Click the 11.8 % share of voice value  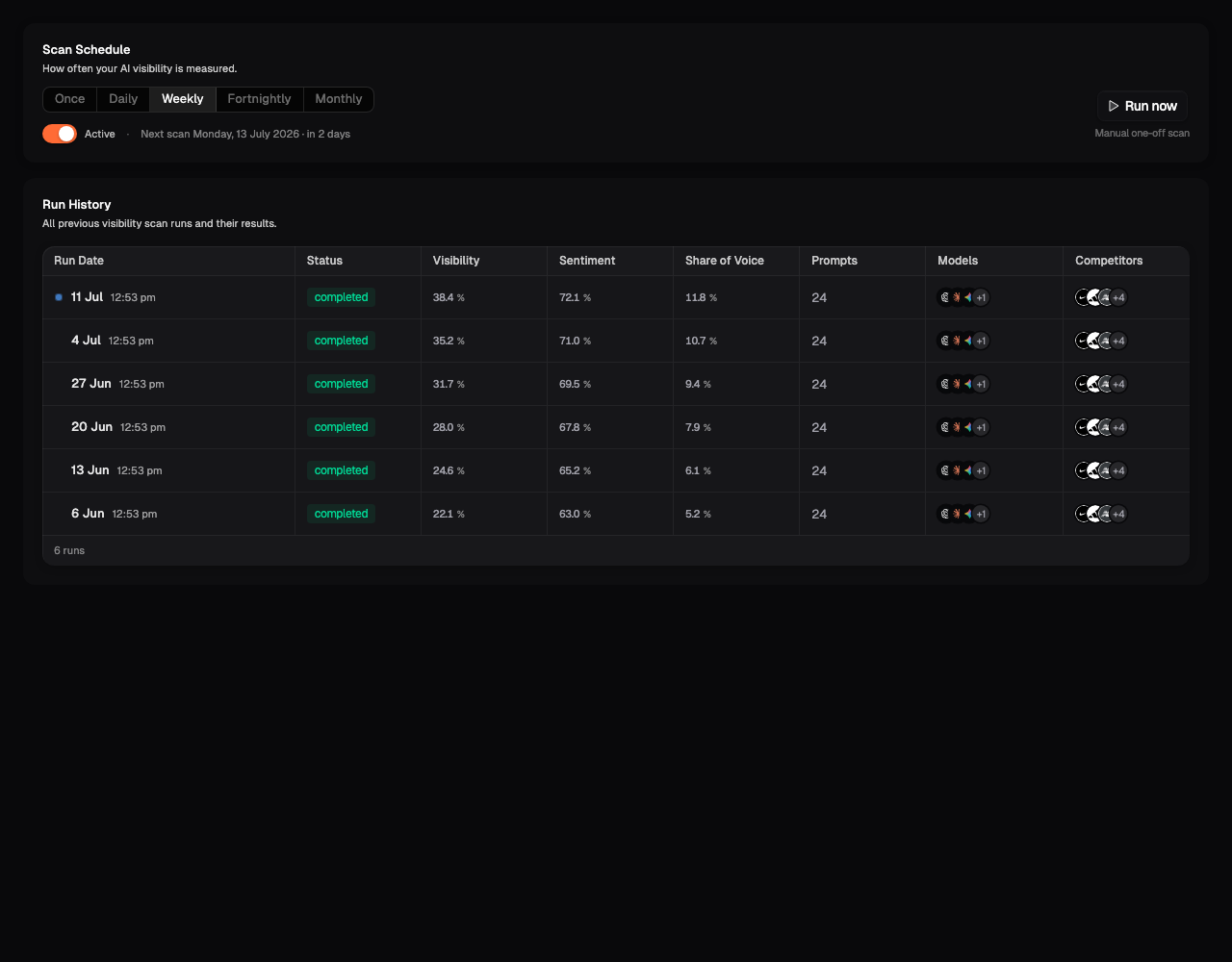pyautogui.click(x=701, y=298)
